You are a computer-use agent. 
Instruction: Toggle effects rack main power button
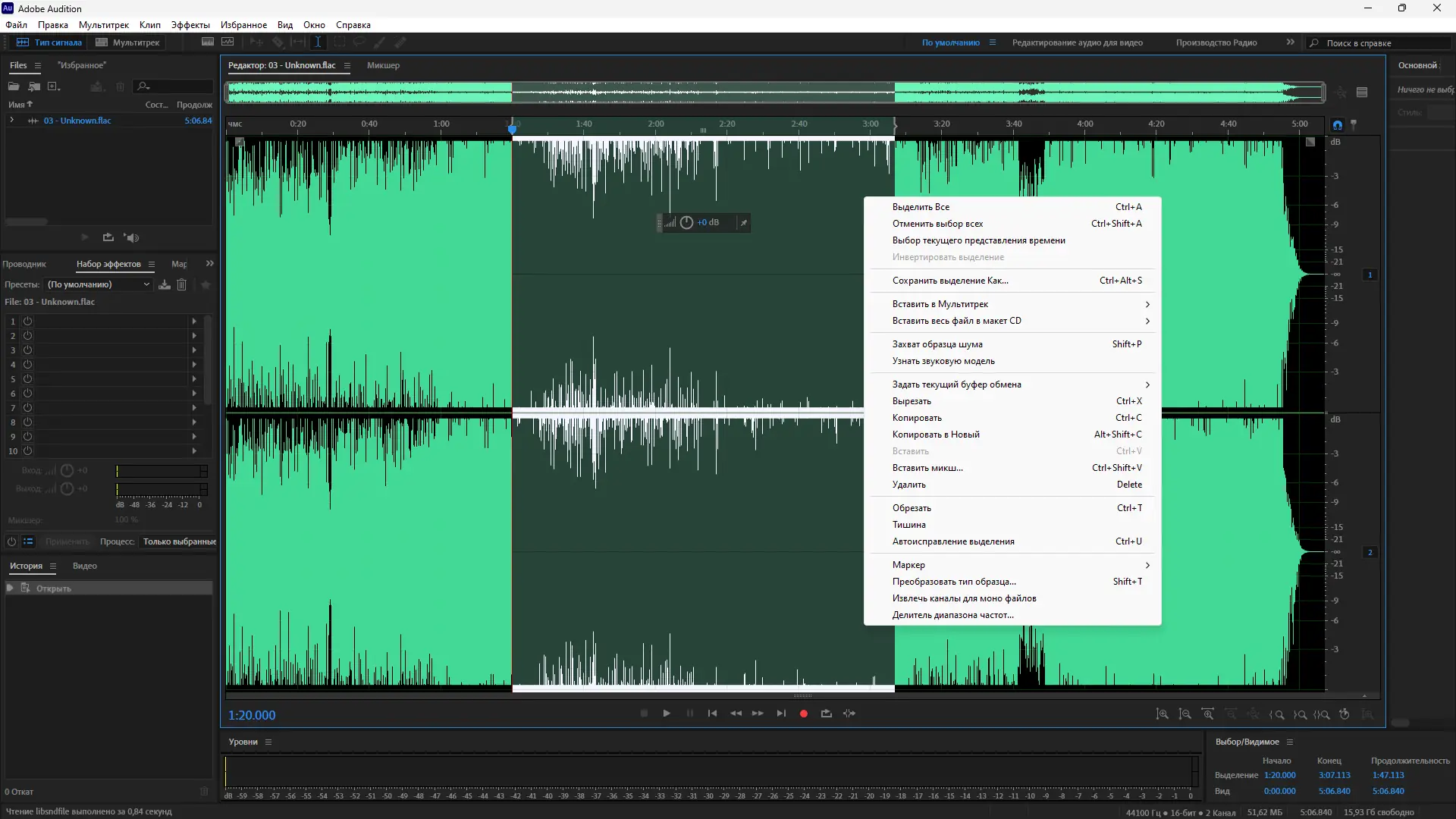tap(11, 541)
